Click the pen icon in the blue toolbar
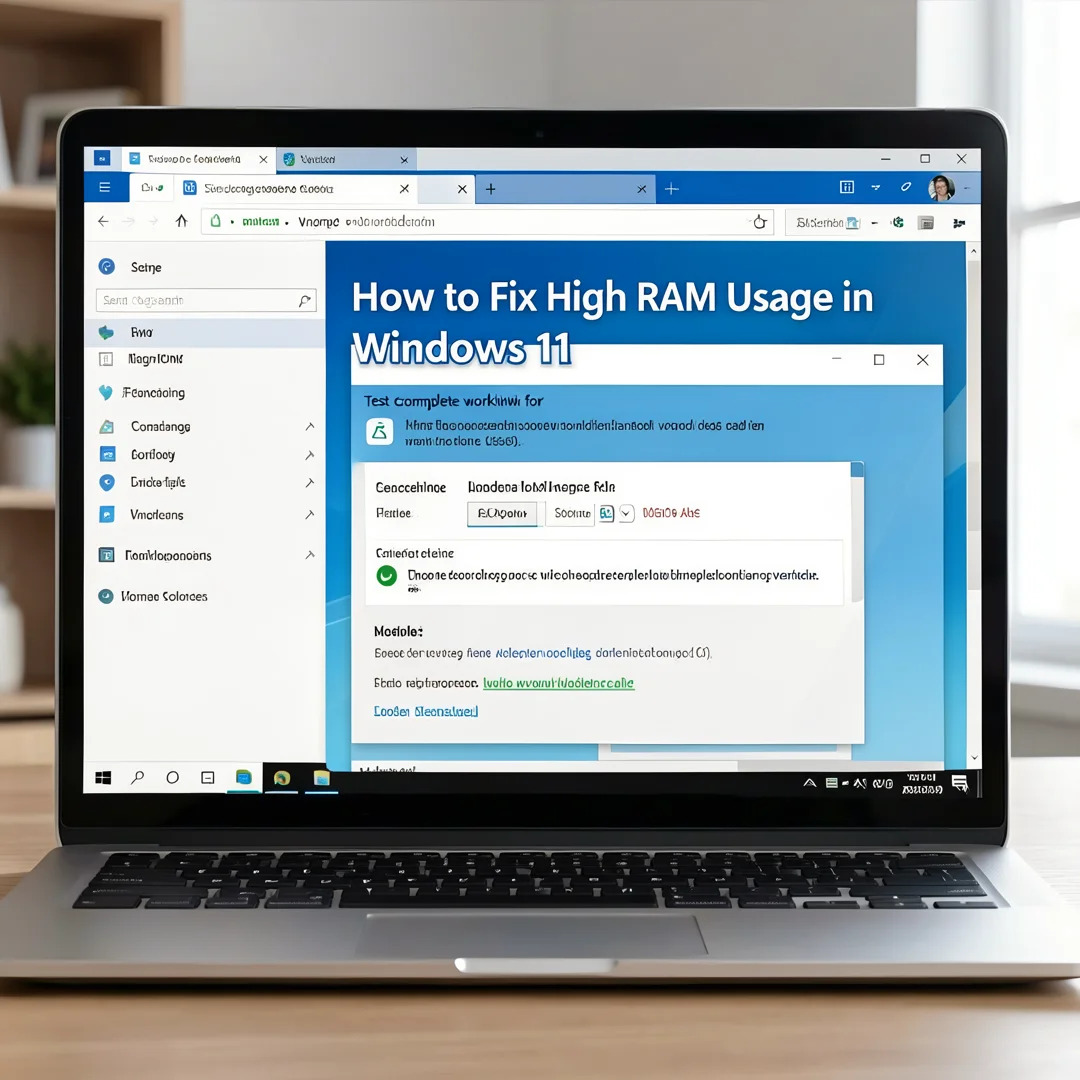This screenshot has width=1080, height=1080. pos(906,187)
